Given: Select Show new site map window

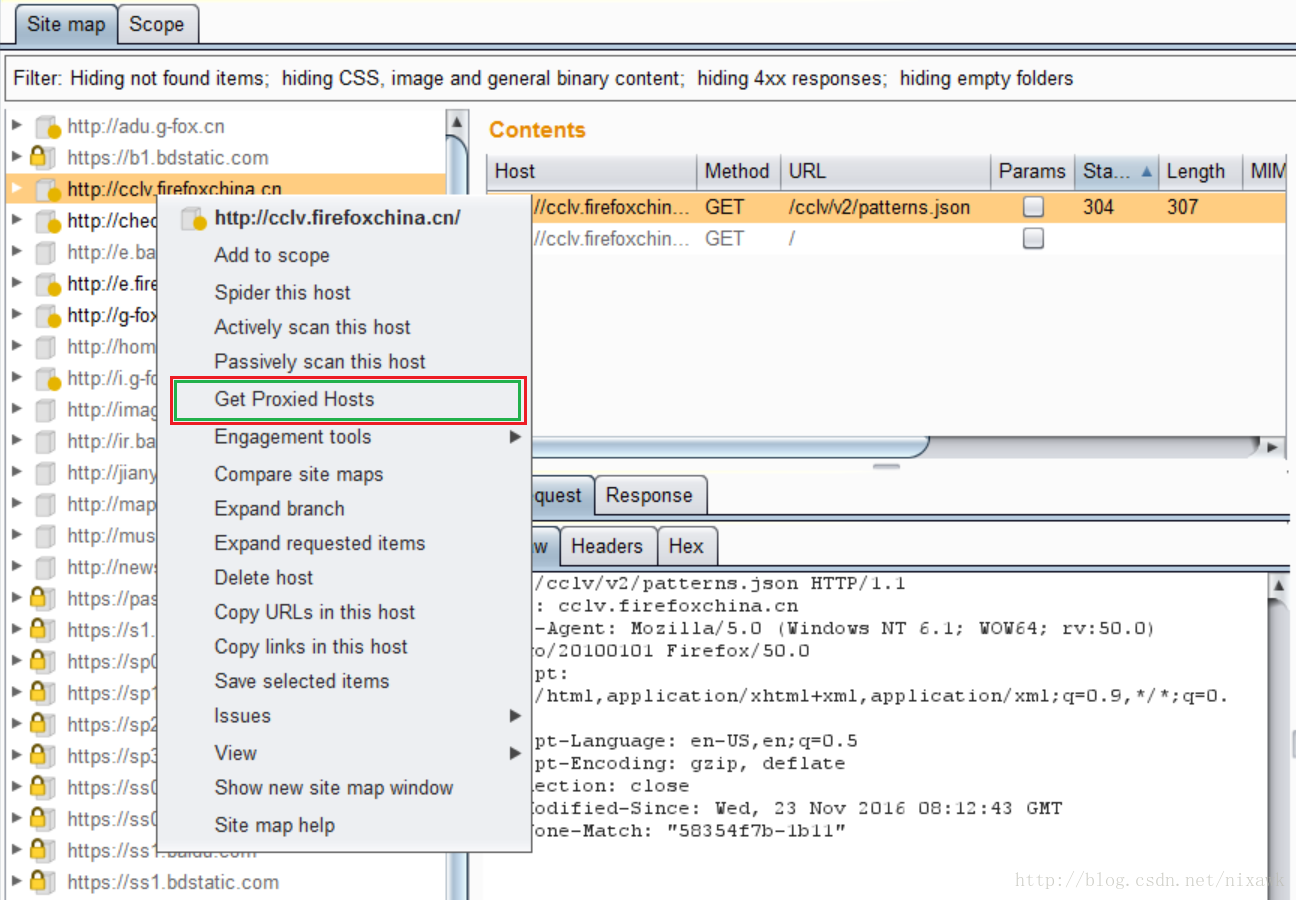Looking at the screenshot, I should 334,788.
